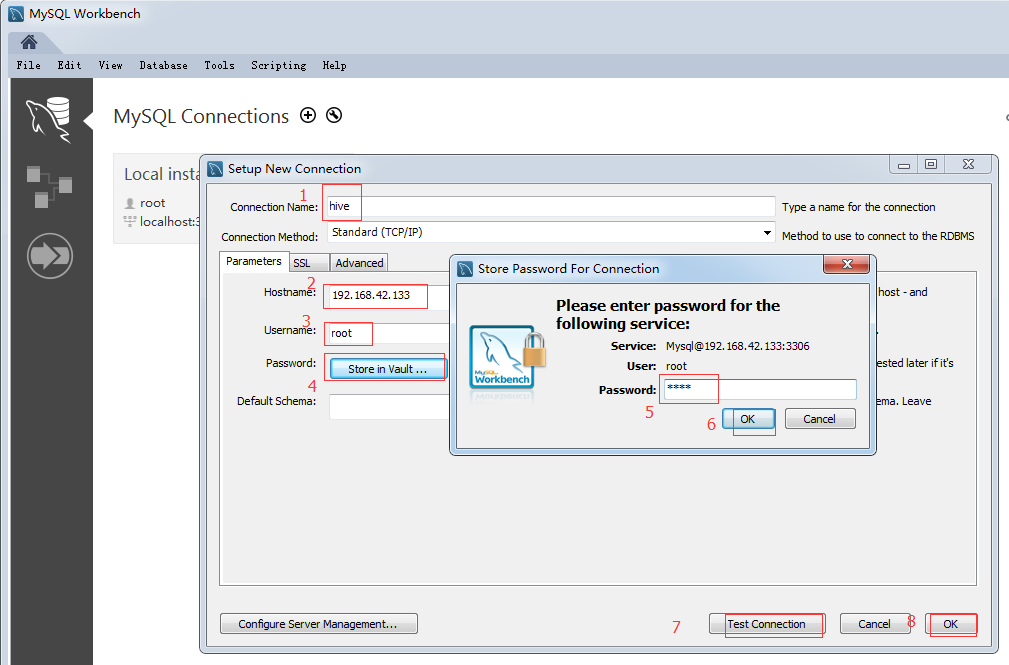This screenshot has width=1009, height=665.
Task: Click the Store in Vault button
Action: point(387,369)
